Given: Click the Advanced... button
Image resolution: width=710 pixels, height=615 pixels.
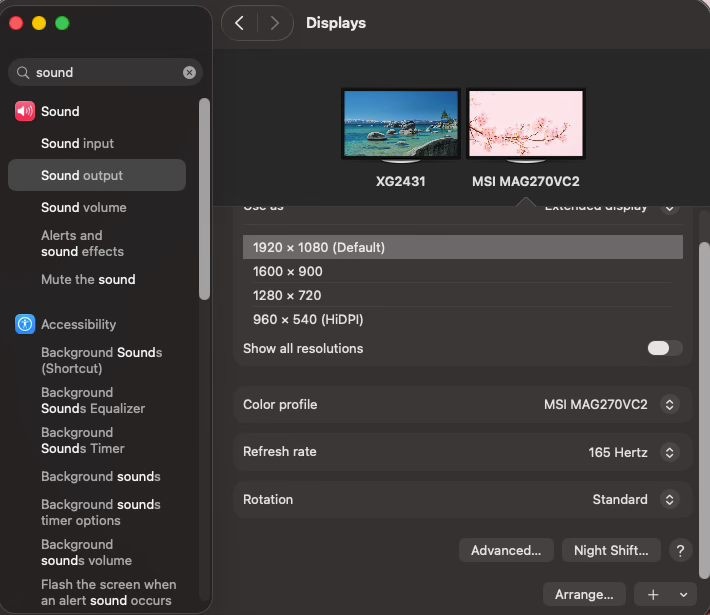Looking at the screenshot, I should [x=506, y=551].
